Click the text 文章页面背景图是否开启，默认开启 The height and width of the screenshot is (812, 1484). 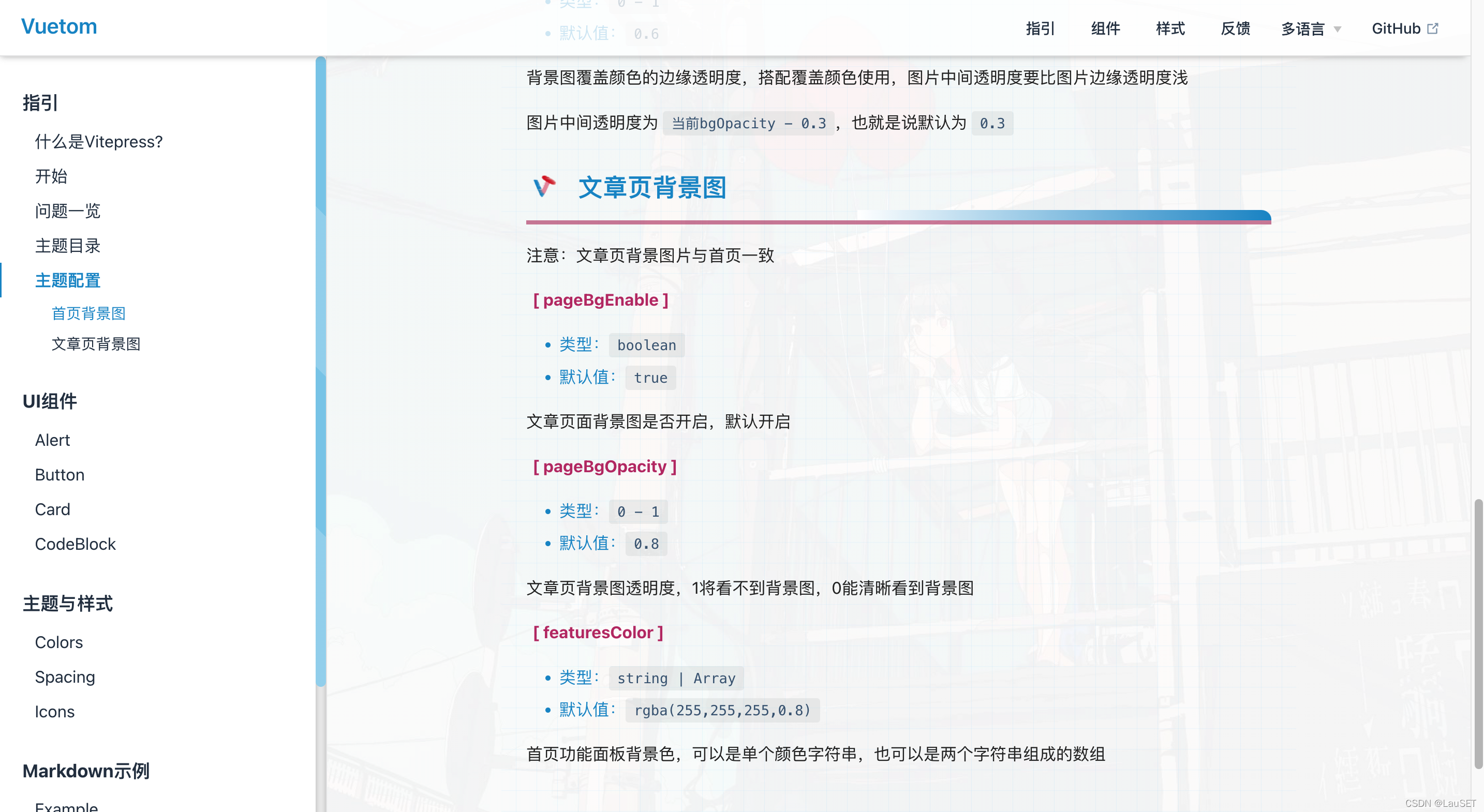(x=658, y=422)
